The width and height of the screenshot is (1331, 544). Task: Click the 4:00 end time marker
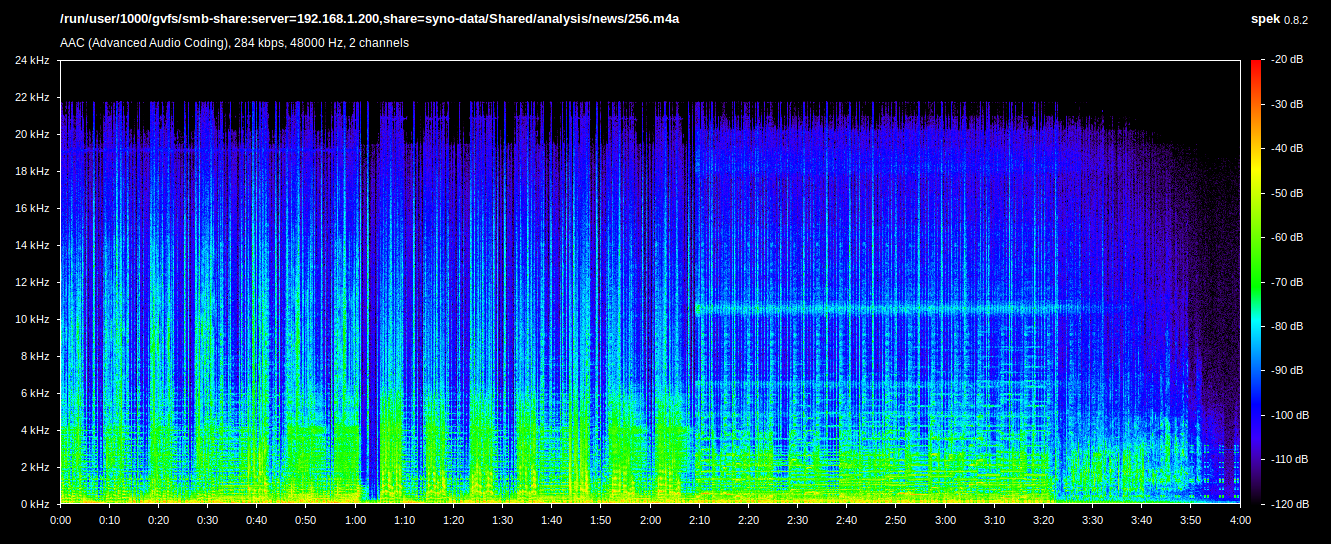coord(1239,521)
